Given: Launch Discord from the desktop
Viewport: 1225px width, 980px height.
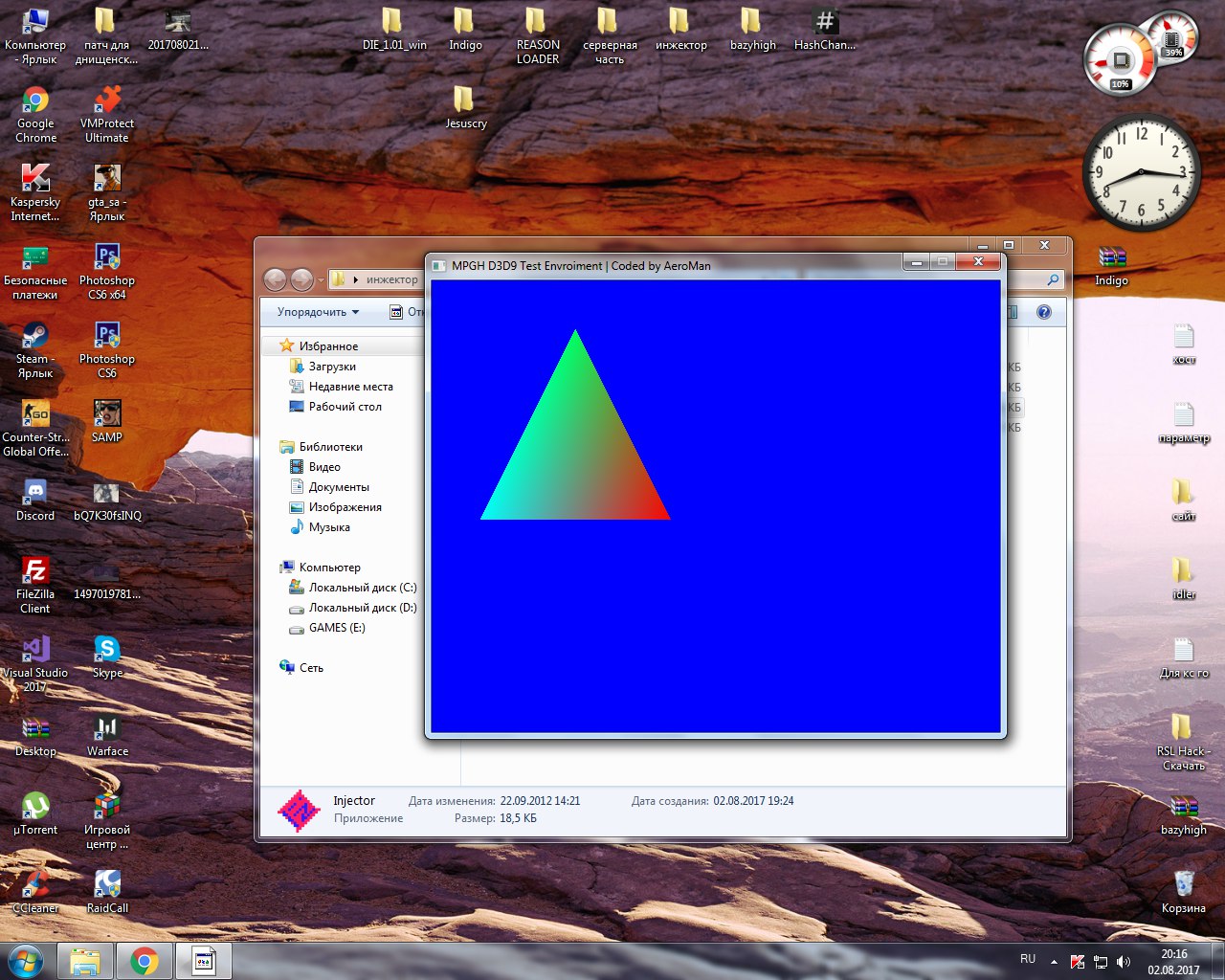Looking at the screenshot, I should pos(35,493).
